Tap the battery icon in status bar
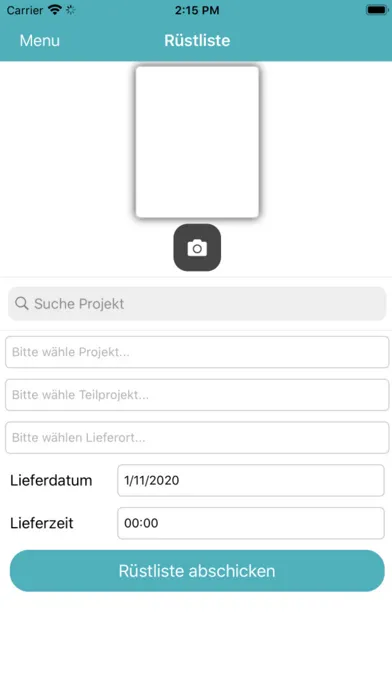This screenshot has height=696, width=392. coord(377,10)
